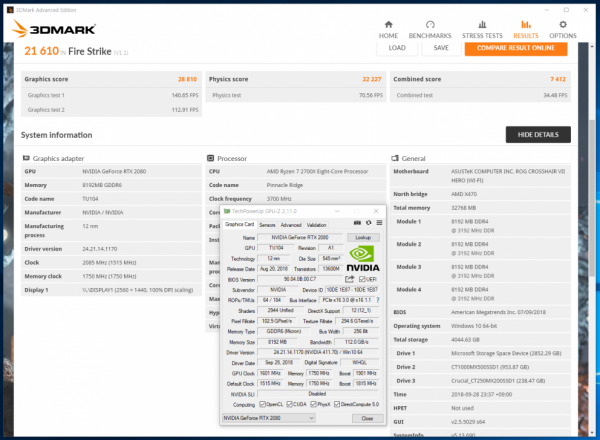This screenshot has height=440, width=600.
Task: Click the Combined score value 7 412
Action: click(558, 79)
